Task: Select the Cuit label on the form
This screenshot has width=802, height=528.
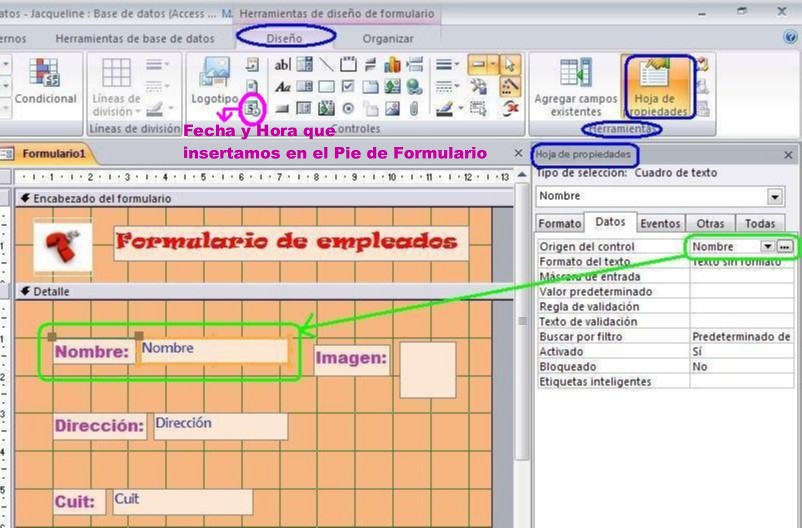Action: 79,501
